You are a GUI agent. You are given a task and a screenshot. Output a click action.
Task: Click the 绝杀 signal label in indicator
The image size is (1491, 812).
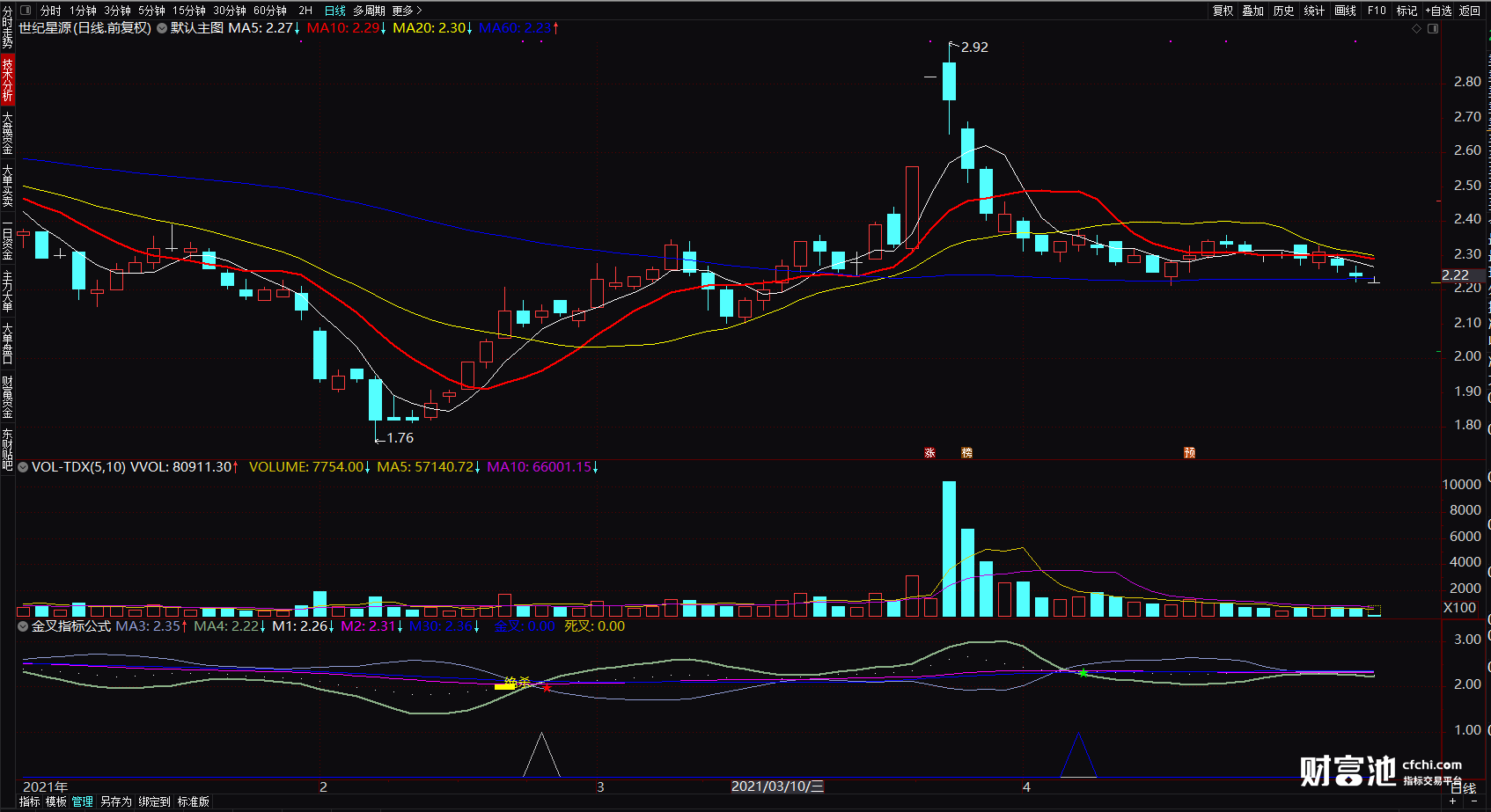(x=518, y=683)
